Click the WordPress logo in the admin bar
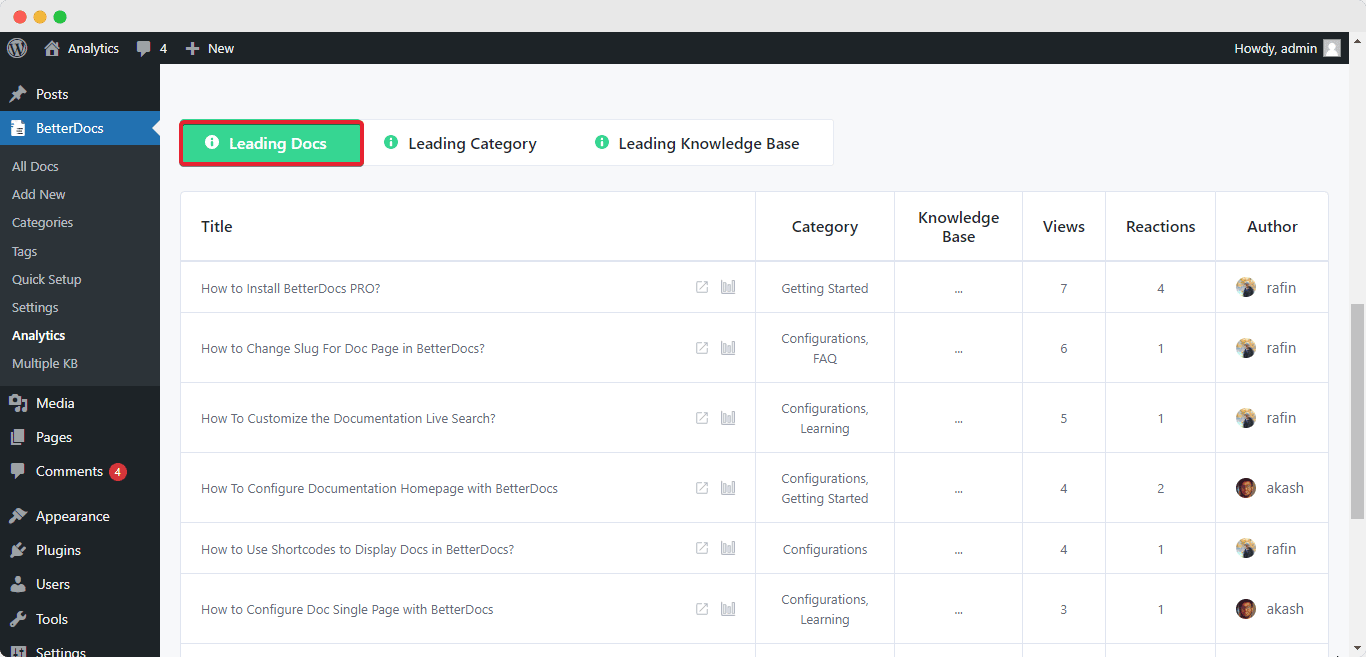Viewport: 1366px width, 657px height. point(16,48)
